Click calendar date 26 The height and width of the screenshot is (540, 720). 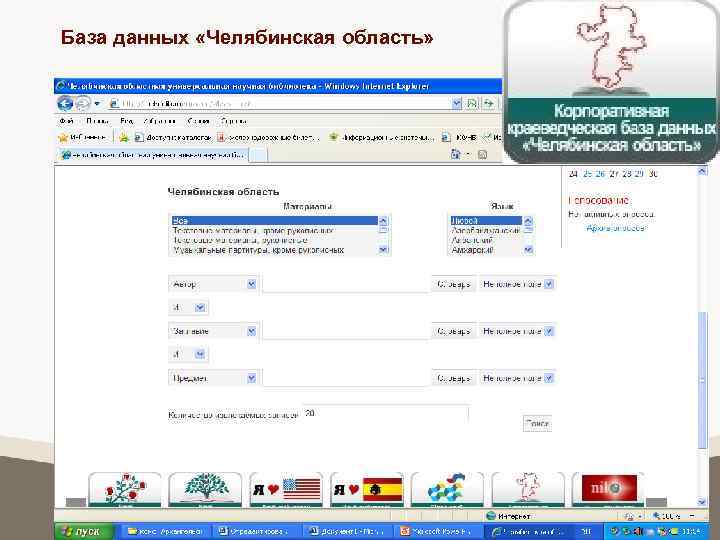[600, 174]
